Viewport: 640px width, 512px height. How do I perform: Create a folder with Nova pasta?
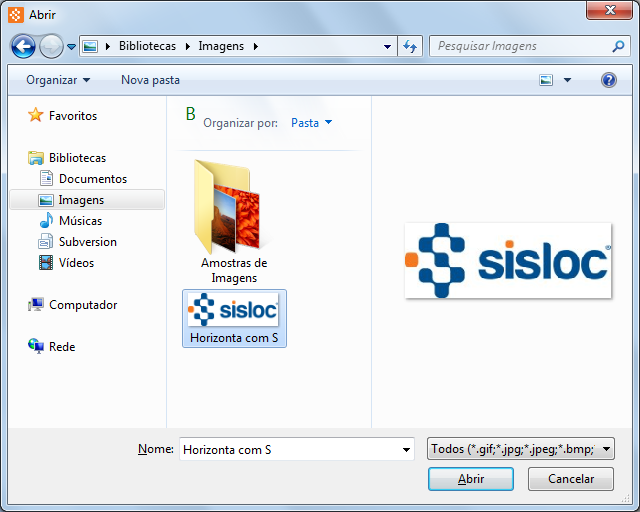[150, 80]
